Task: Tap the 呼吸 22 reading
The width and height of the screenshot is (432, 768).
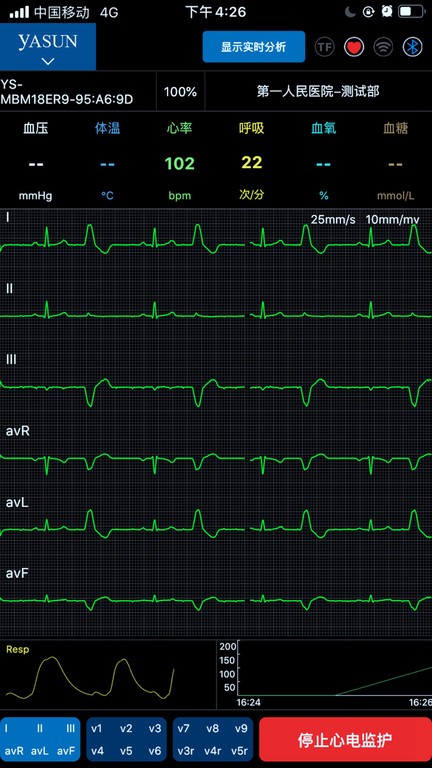Action: click(x=252, y=162)
